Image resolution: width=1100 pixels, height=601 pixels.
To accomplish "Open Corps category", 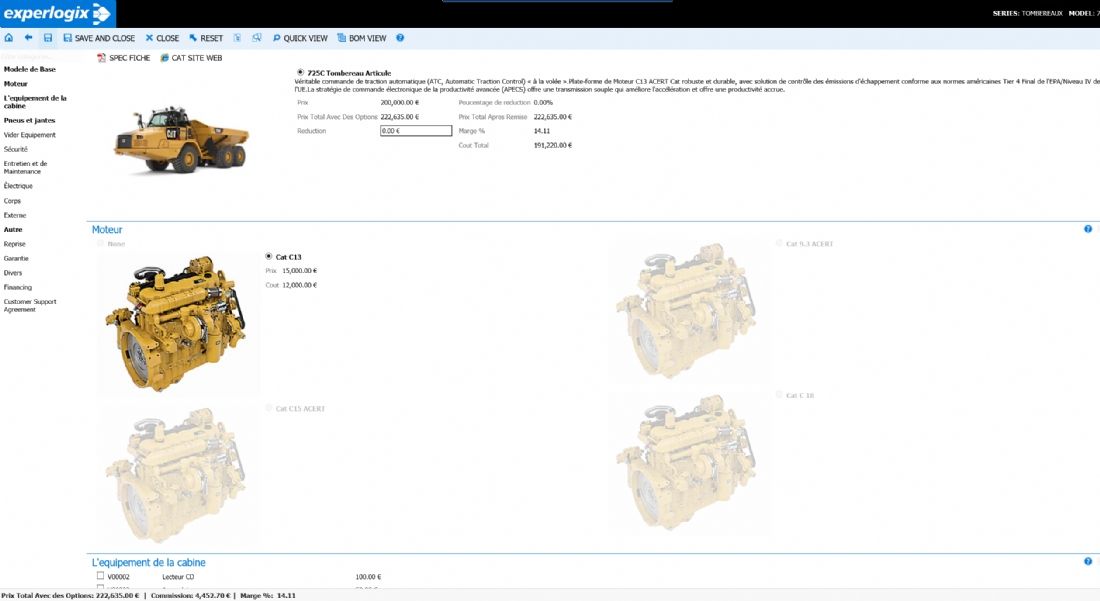I will coord(12,201).
